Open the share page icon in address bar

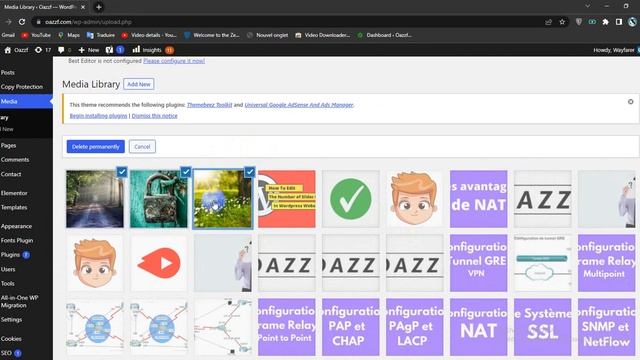[549, 22]
